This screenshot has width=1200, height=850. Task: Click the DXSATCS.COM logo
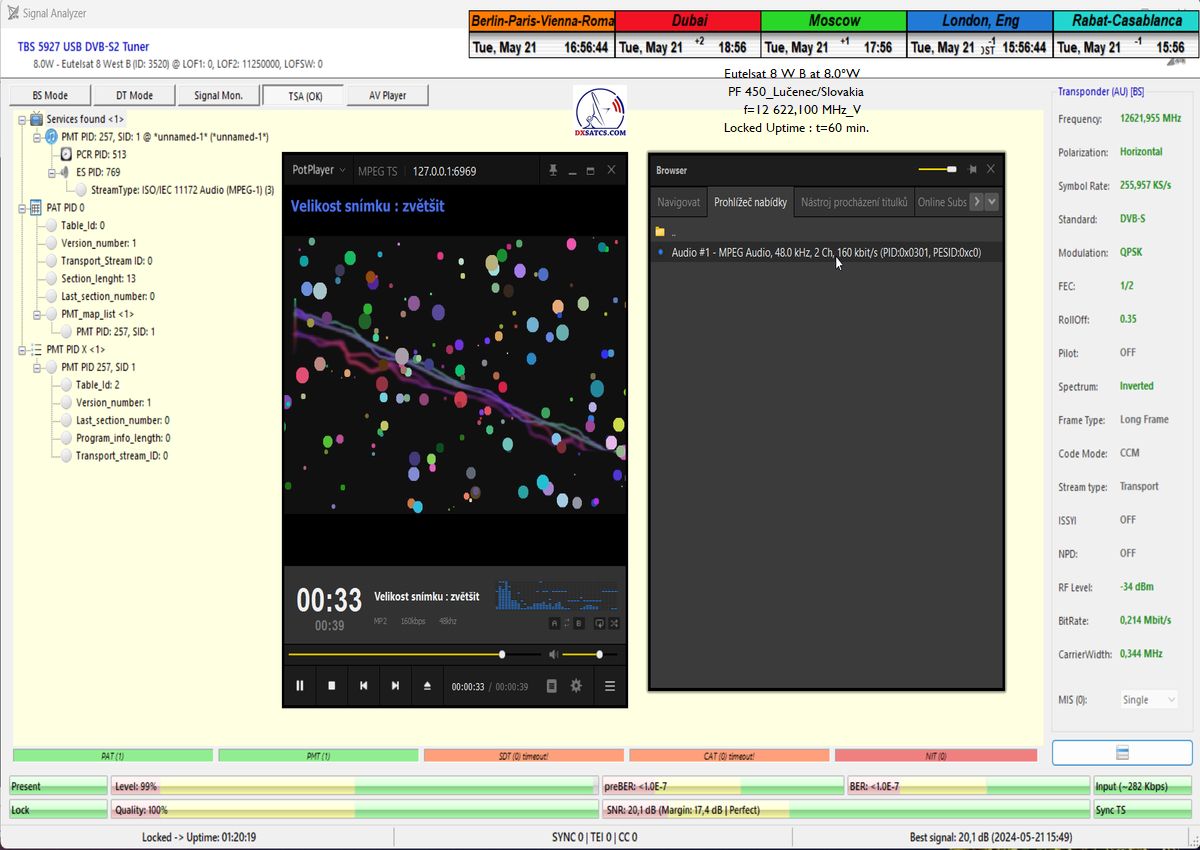pyautogui.click(x=601, y=112)
